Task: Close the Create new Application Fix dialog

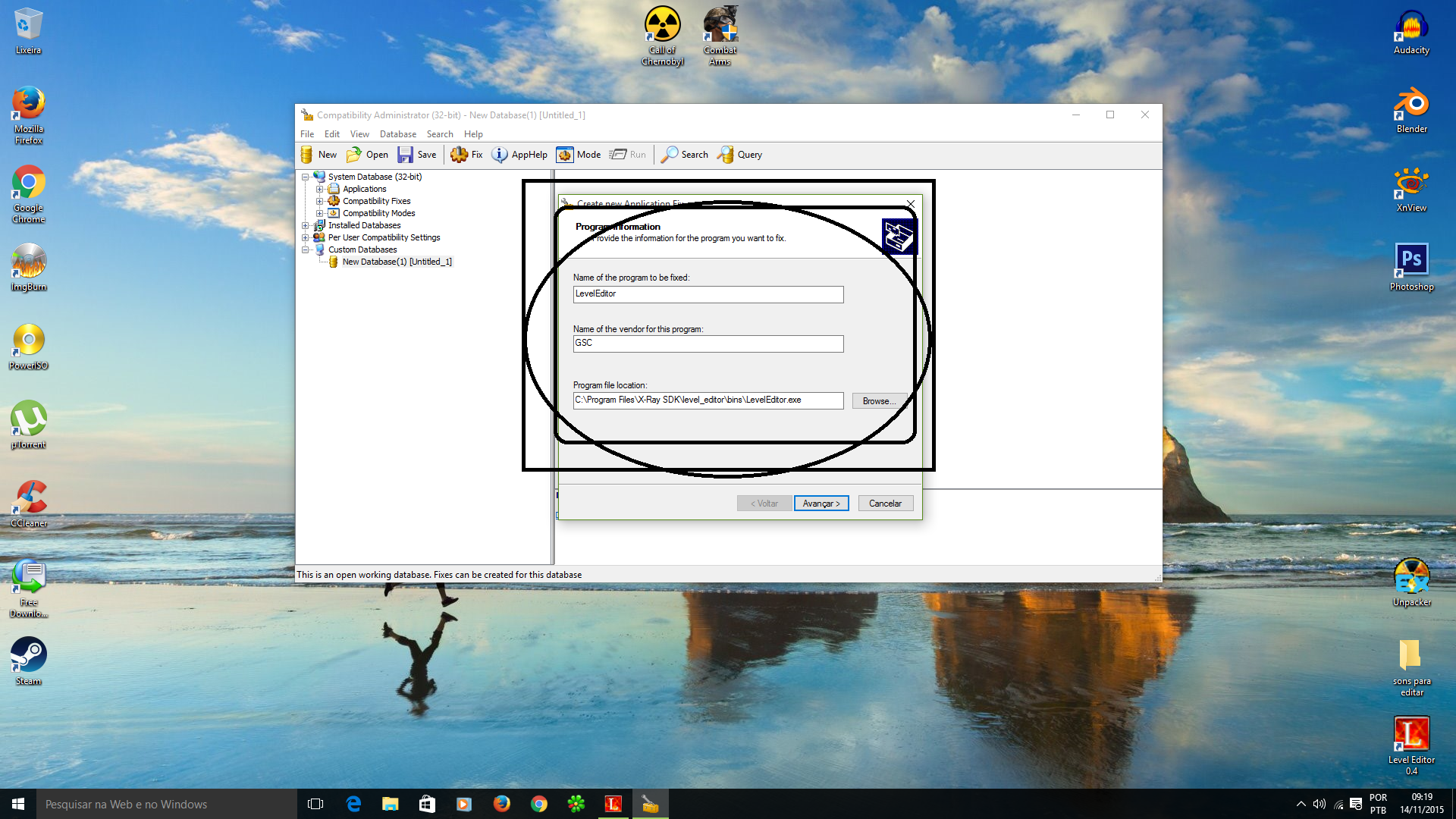Action: 911,204
